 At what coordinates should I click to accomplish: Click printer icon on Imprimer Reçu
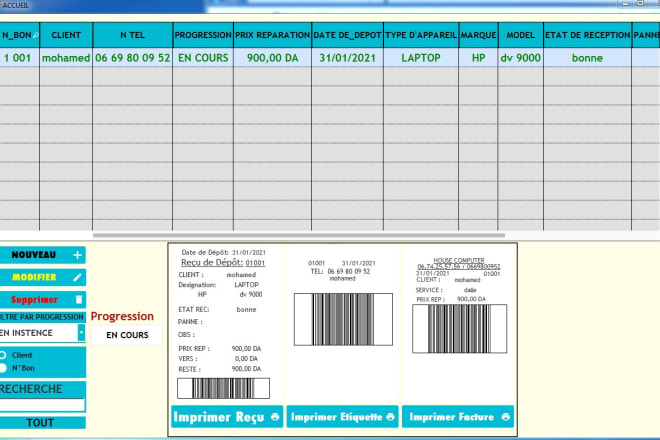click(x=274, y=416)
